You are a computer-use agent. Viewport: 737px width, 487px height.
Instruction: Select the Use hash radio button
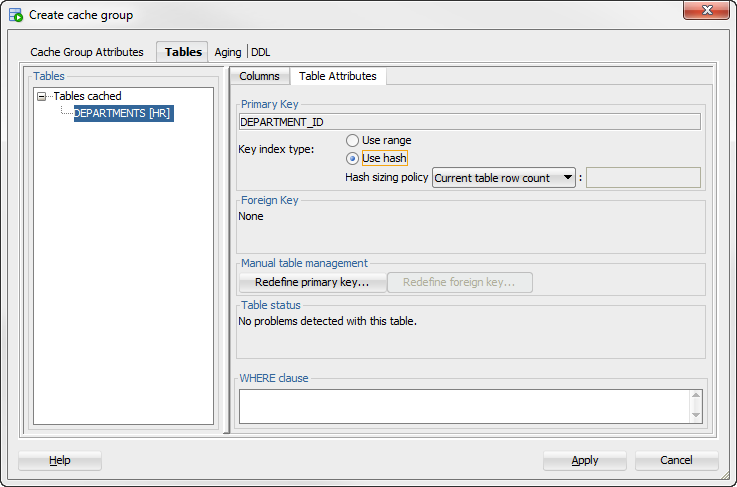(353, 158)
